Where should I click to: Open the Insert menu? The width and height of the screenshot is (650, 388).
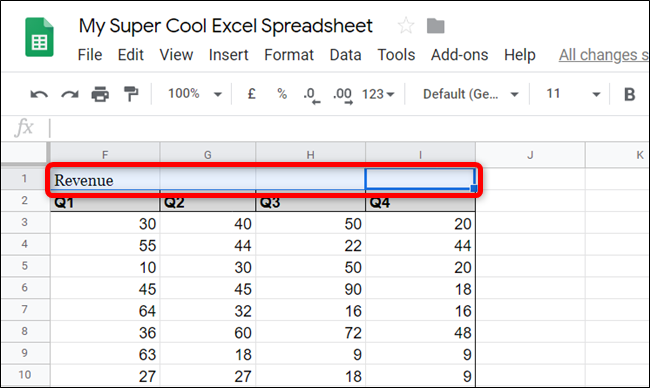click(x=228, y=55)
